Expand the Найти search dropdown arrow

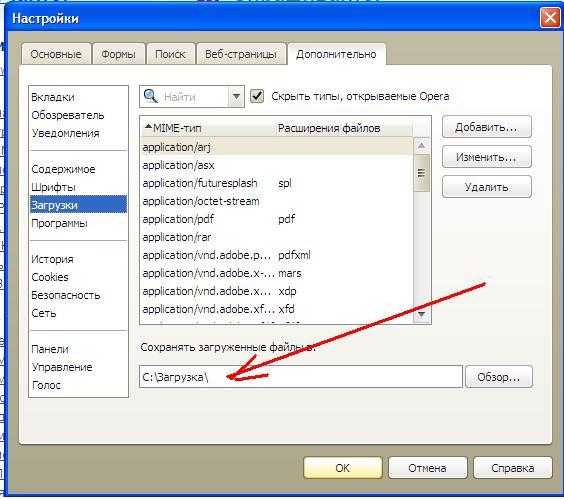pyautogui.click(x=236, y=96)
